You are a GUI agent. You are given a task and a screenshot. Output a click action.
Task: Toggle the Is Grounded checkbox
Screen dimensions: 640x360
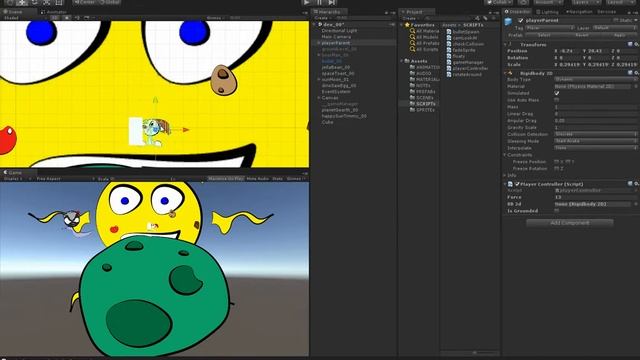(557, 211)
